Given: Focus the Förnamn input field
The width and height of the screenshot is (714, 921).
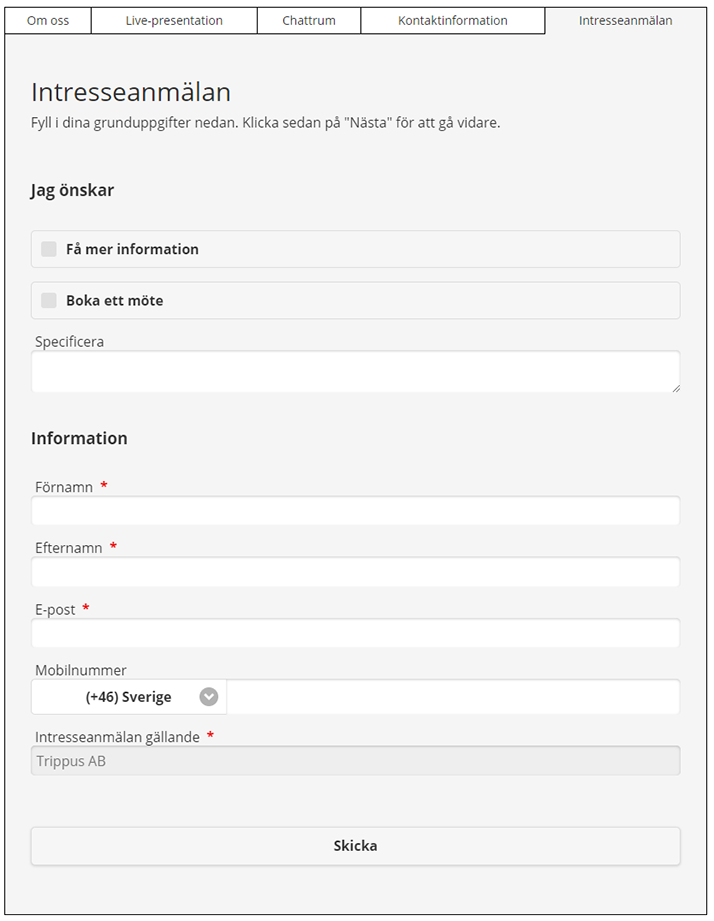Looking at the screenshot, I should click(355, 510).
